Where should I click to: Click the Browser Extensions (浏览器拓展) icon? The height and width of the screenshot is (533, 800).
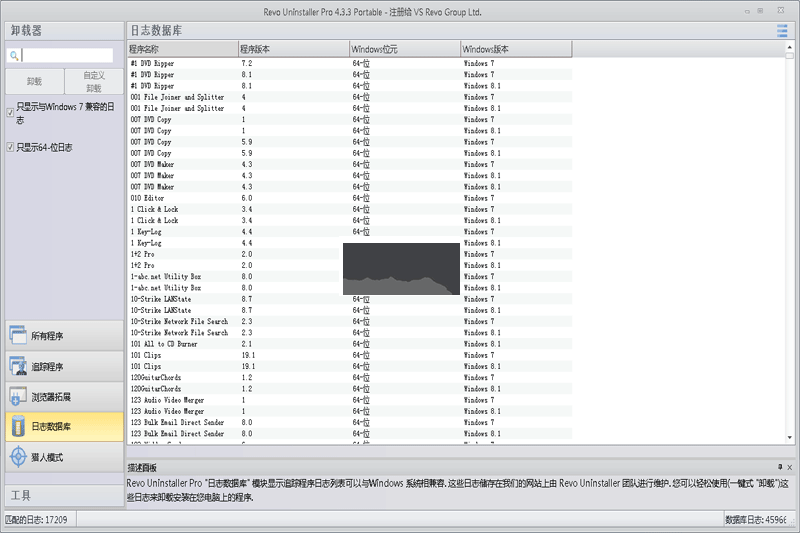tap(18, 396)
